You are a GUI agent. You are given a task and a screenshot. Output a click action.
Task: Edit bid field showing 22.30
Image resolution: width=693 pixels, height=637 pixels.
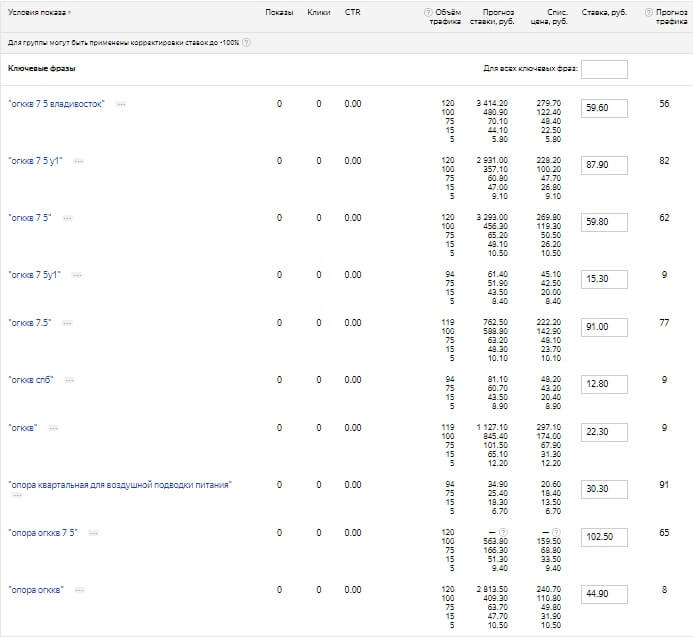point(604,432)
